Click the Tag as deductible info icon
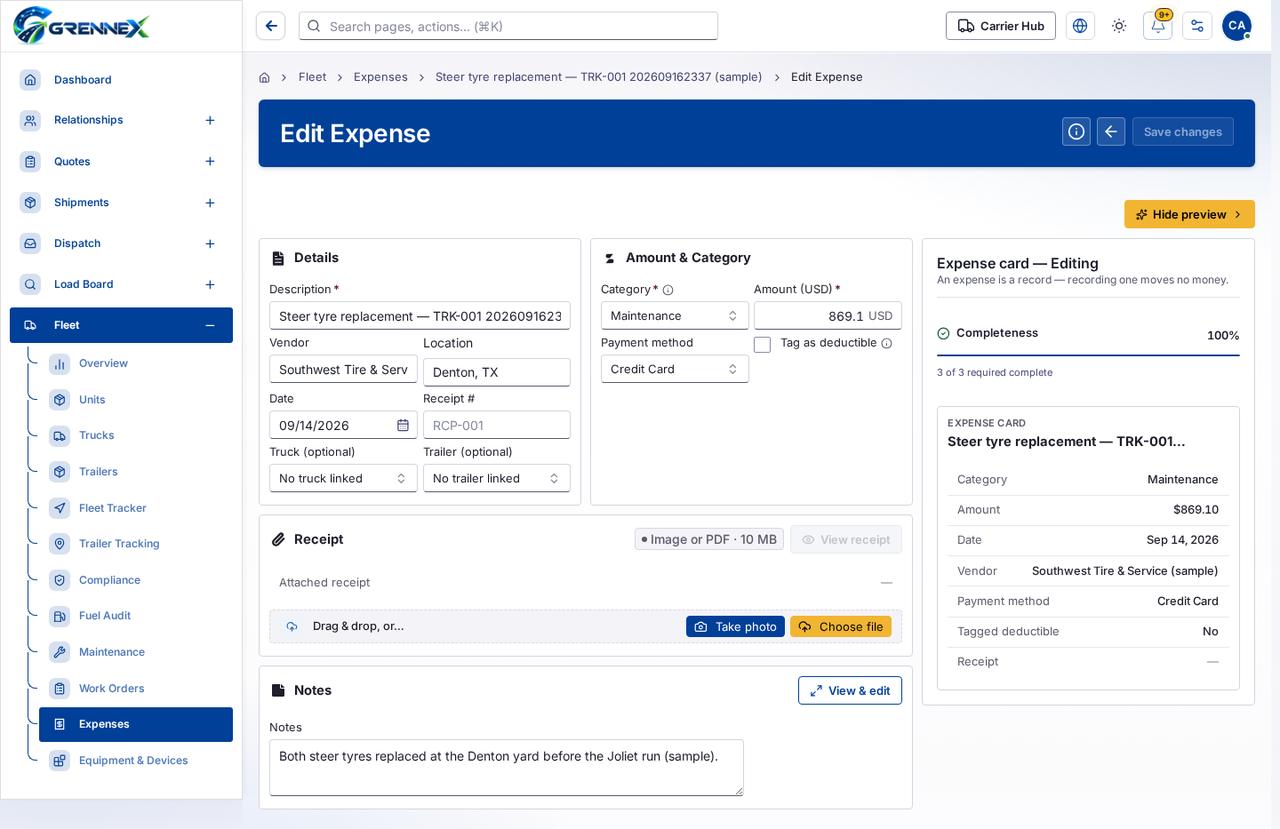Viewport: 1280px width, 829px height. click(886, 343)
